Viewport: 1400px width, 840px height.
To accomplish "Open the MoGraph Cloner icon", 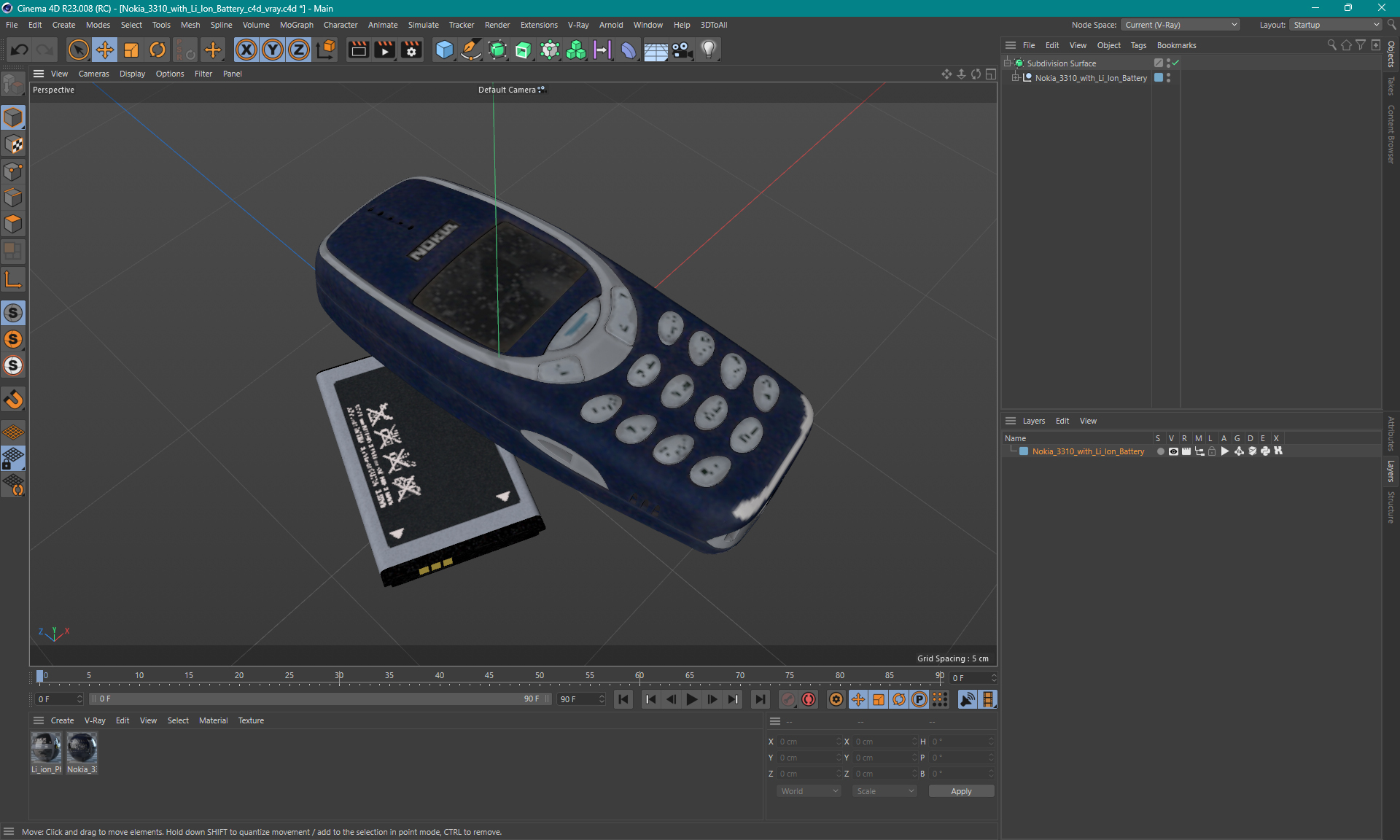I will click(x=550, y=50).
